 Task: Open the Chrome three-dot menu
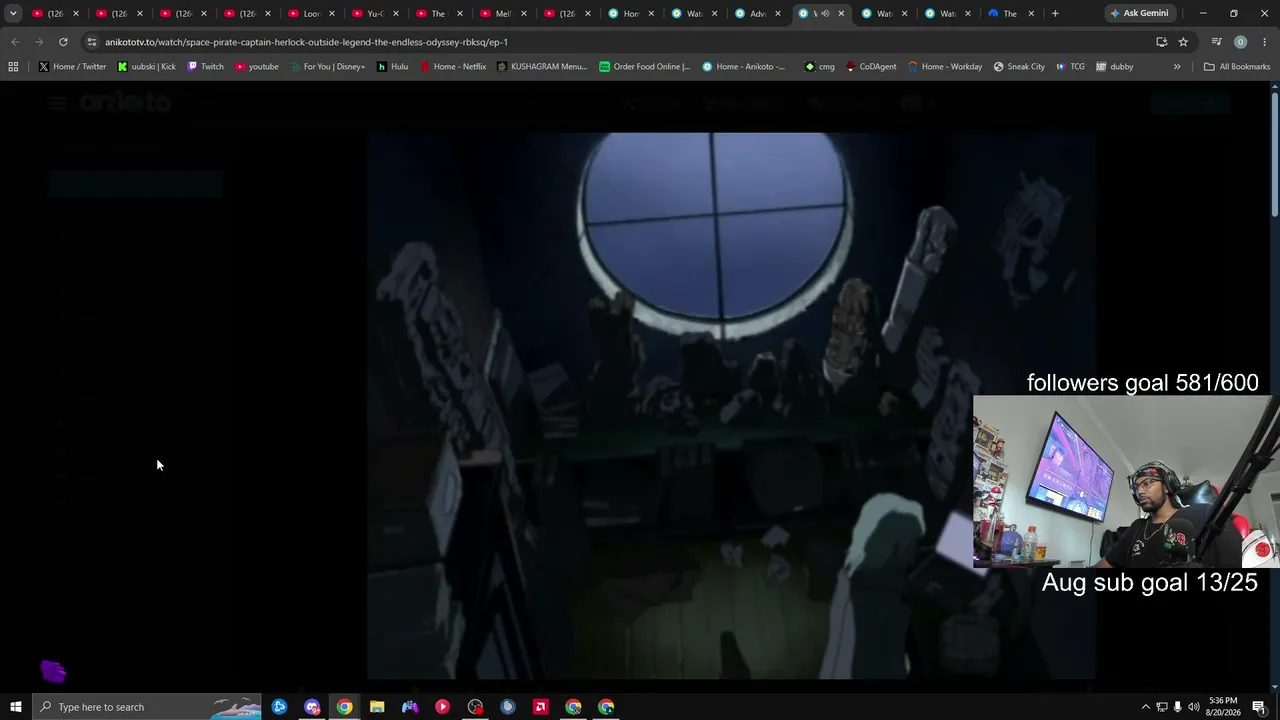pos(1263,42)
